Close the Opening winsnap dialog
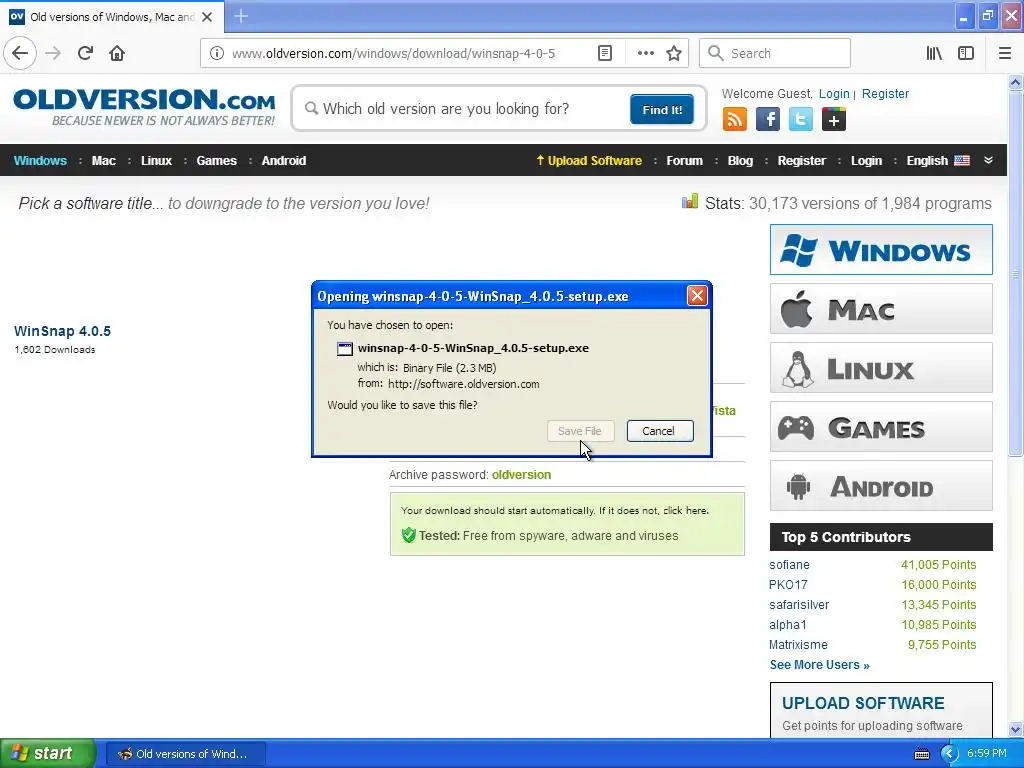 coord(697,296)
